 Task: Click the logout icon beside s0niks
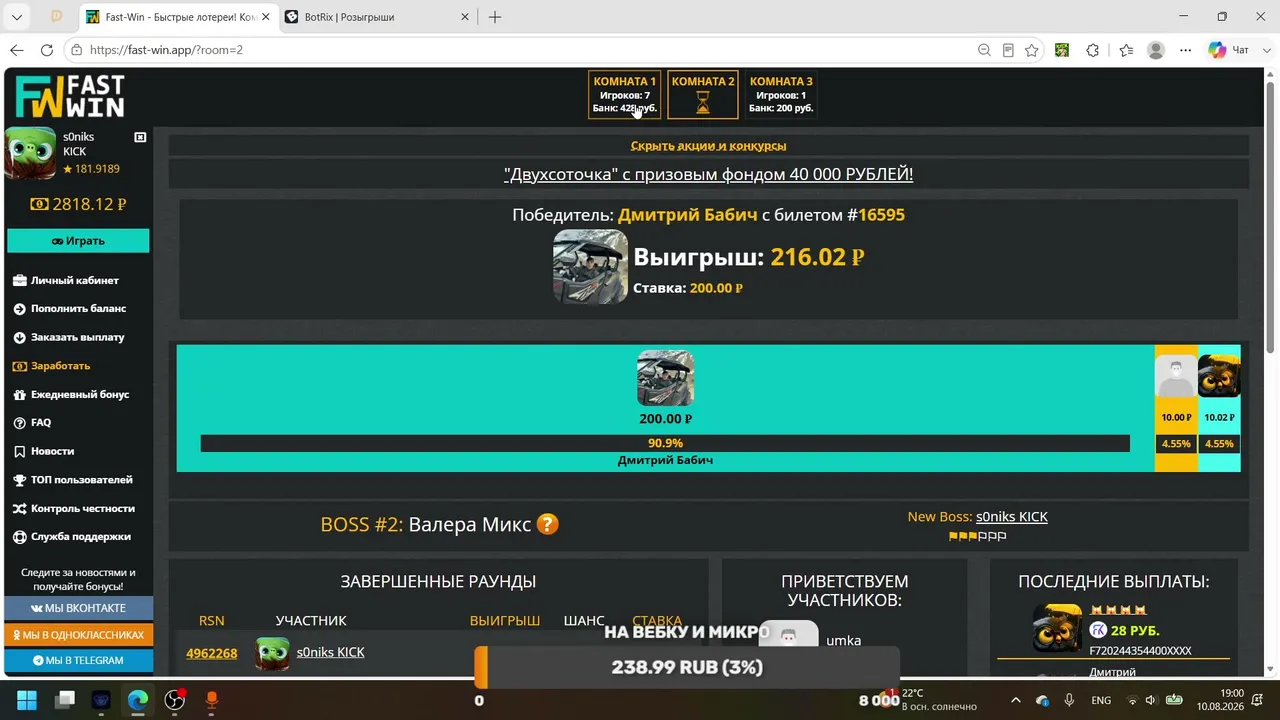[x=140, y=137]
